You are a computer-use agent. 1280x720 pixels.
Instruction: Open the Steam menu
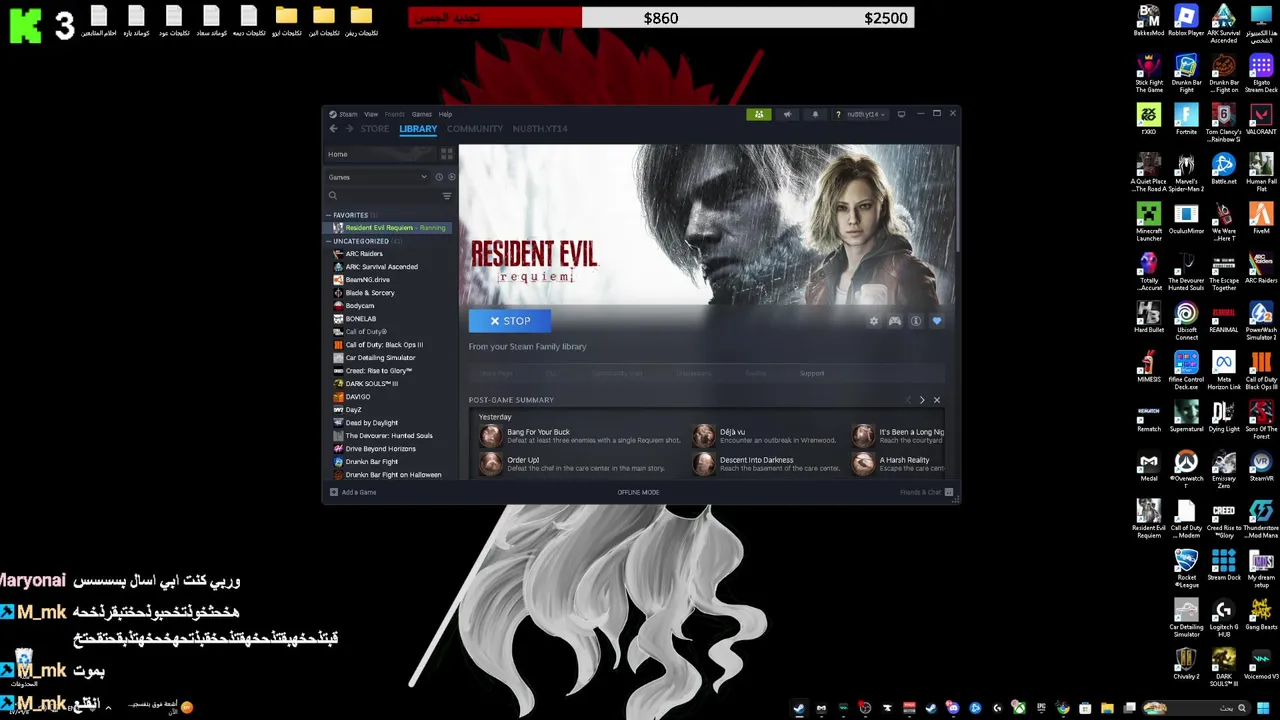pos(343,114)
